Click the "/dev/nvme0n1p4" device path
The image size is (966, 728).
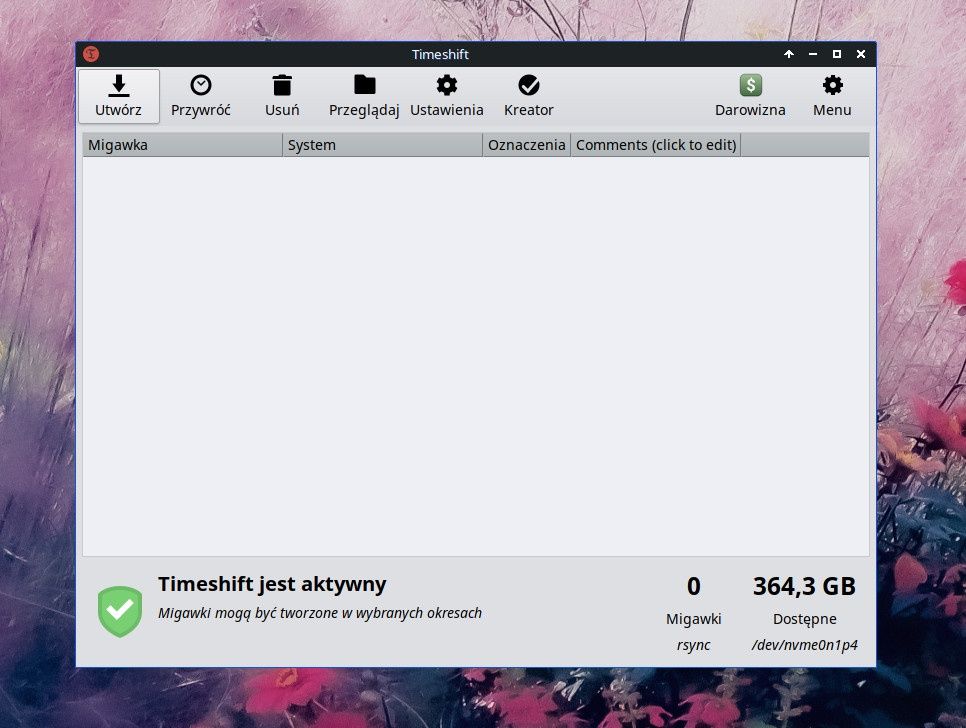[804, 645]
